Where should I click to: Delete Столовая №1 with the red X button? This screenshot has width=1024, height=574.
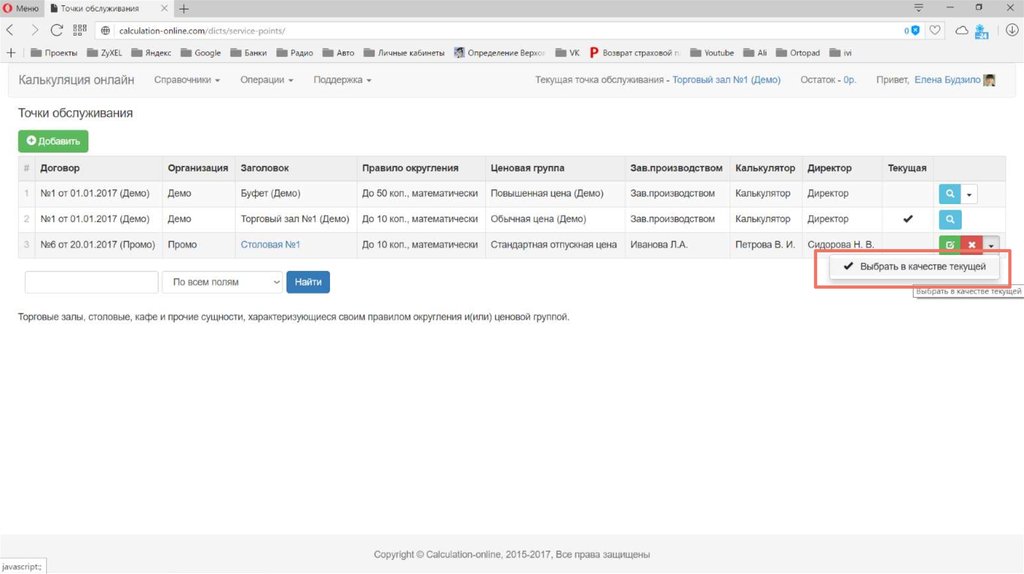pos(970,245)
